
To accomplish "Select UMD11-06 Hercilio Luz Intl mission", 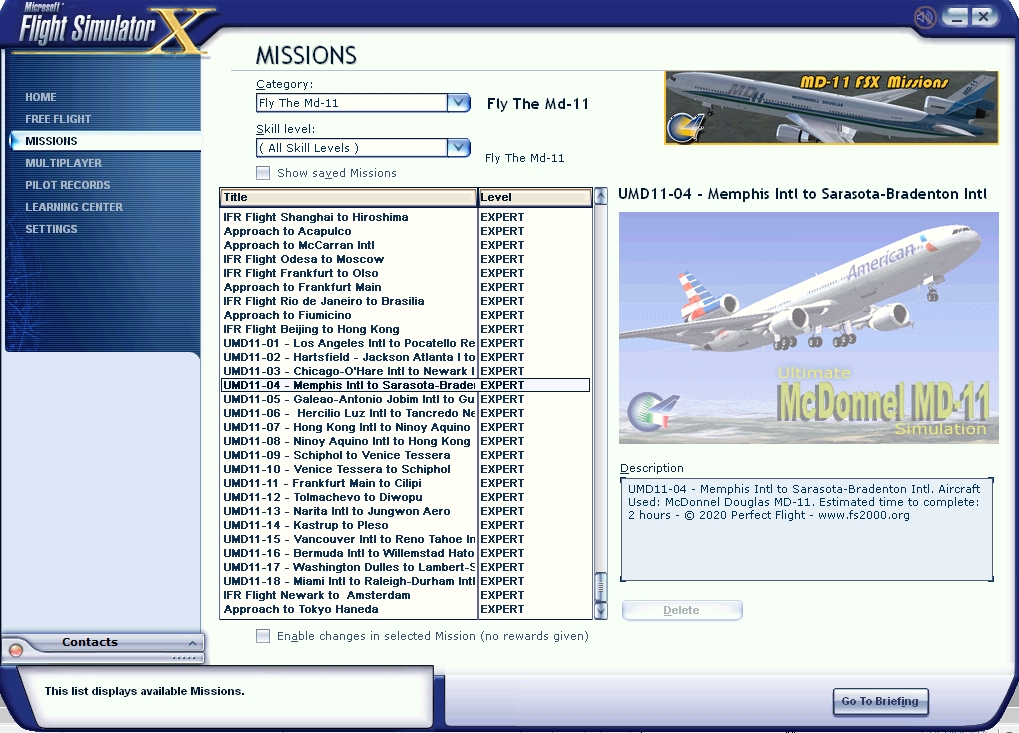I will [x=406, y=413].
